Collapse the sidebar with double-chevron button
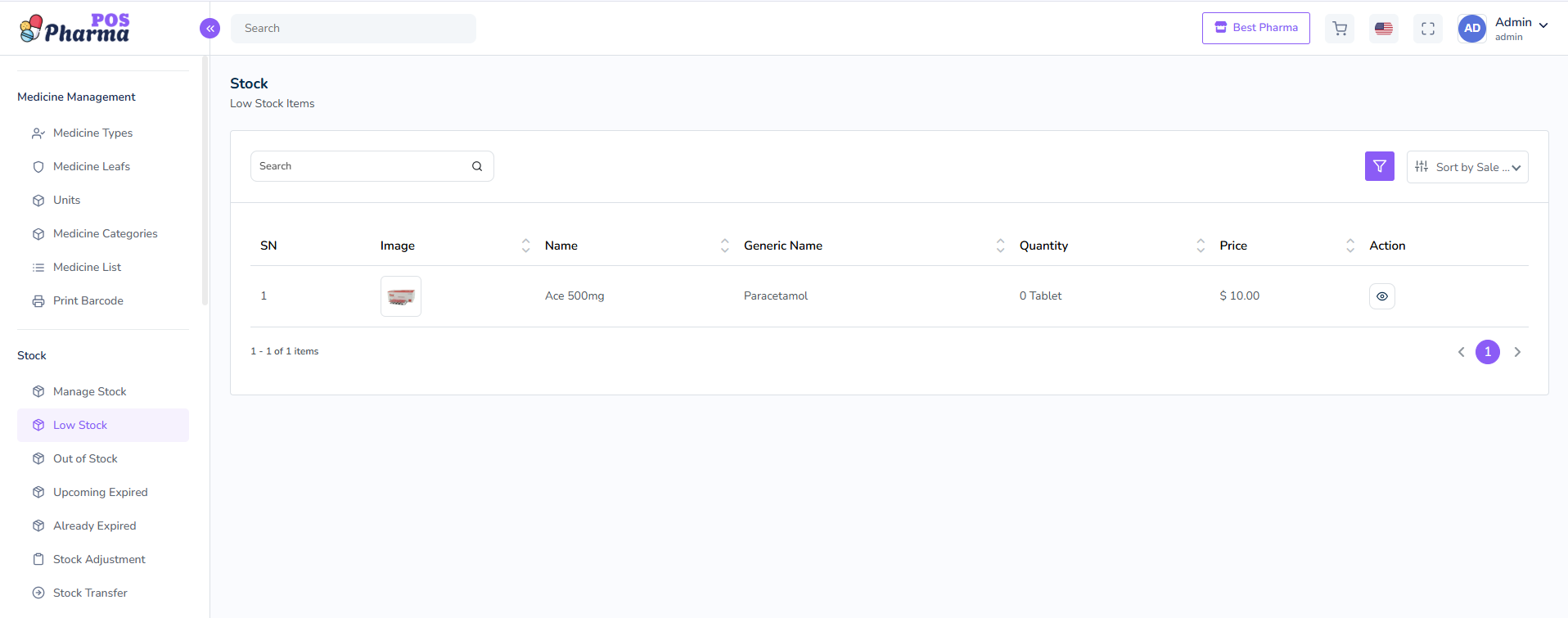Image resolution: width=1568 pixels, height=618 pixels. tap(210, 29)
